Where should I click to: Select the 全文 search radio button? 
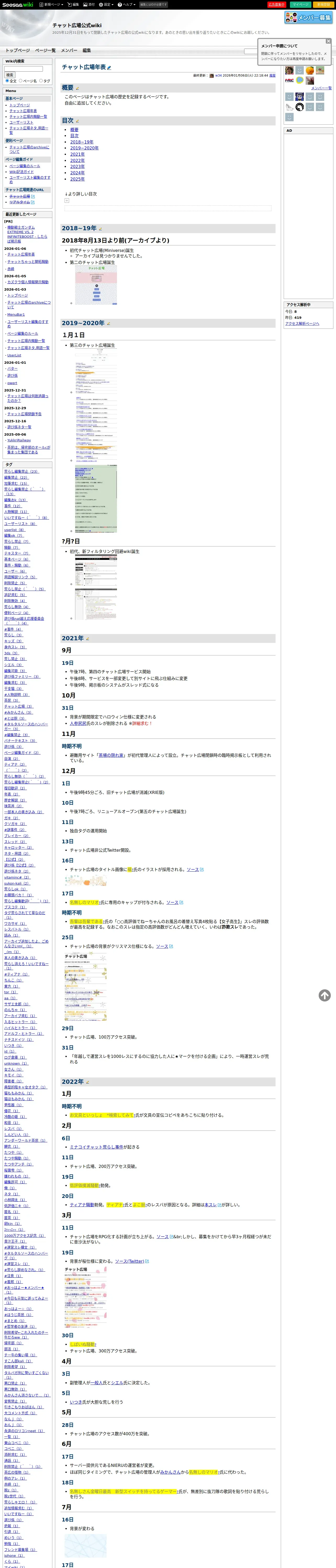pyautogui.click(x=7, y=81)
